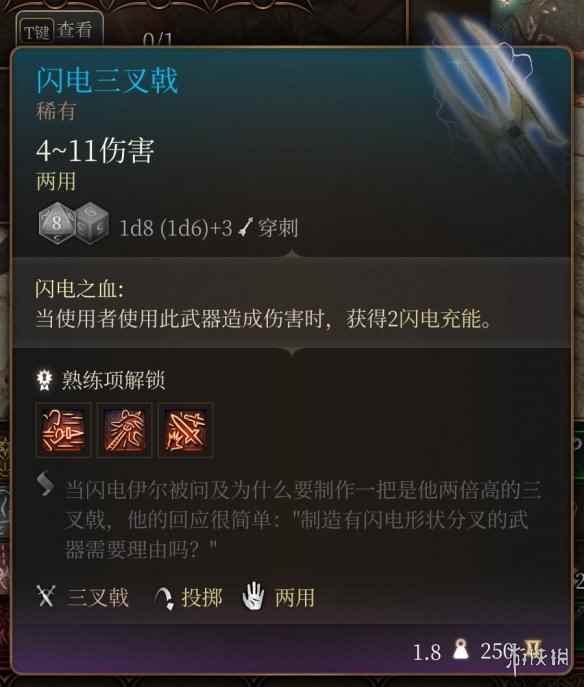Click the piercing damage type icon

[x=246, y=228]
